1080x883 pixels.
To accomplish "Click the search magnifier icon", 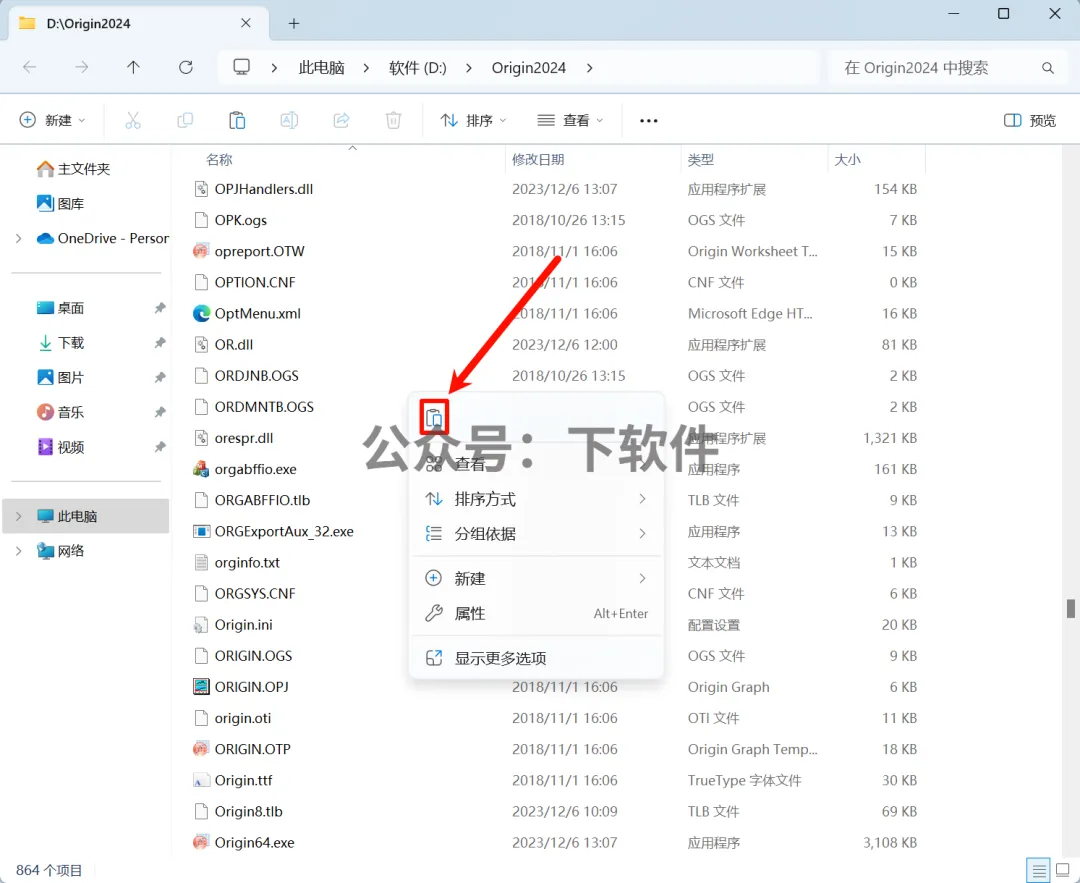I will tap(1048, 67).
